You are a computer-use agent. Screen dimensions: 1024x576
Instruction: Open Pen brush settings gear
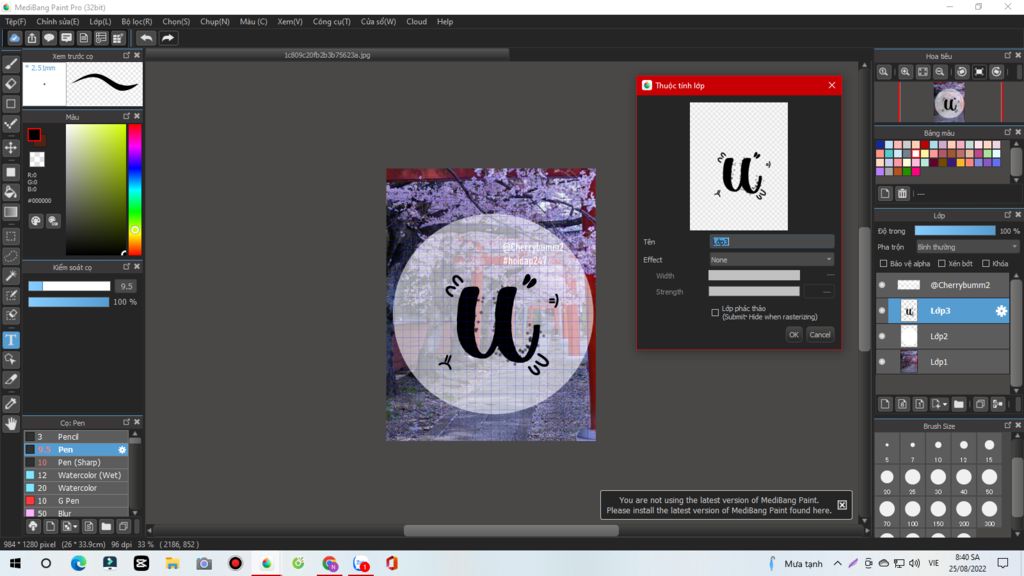point(122,449)
